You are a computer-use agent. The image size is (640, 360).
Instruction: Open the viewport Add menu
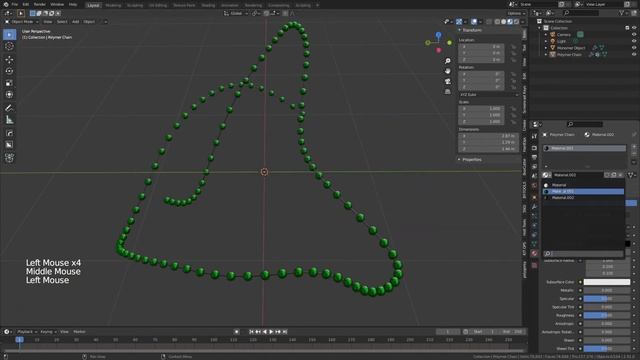point(76,22)
